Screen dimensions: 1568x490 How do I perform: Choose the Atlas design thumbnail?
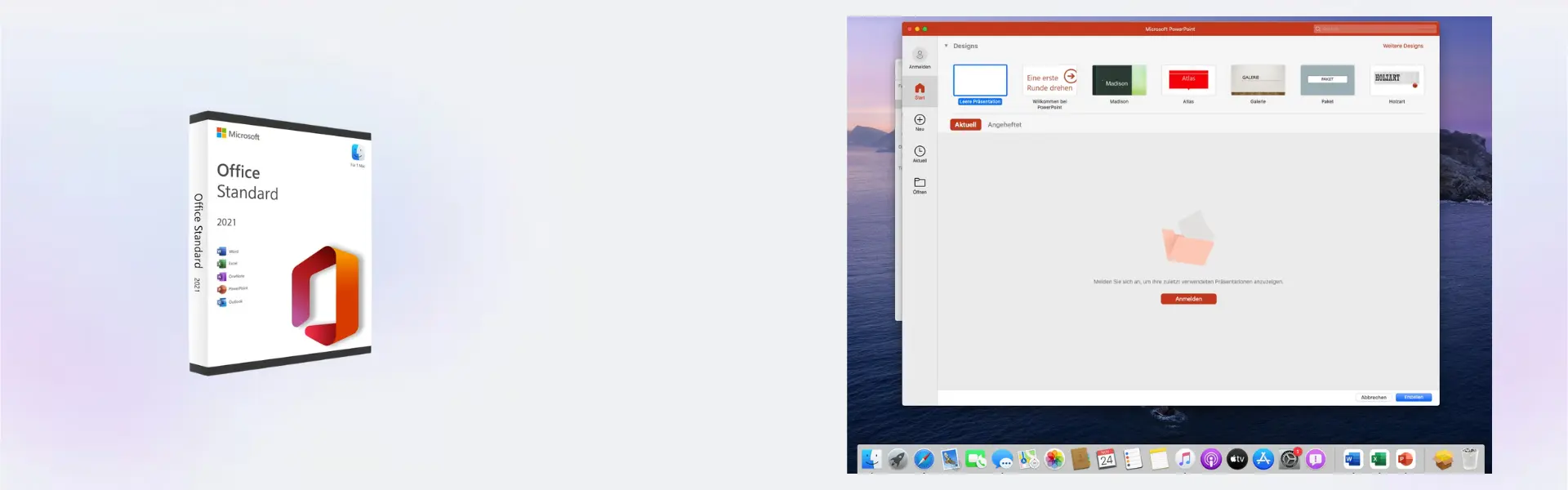[1188, 80]
